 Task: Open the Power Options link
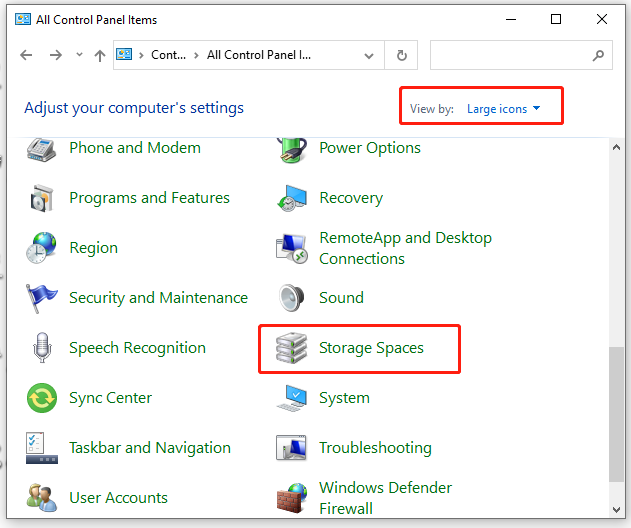[x=370, y=148]
